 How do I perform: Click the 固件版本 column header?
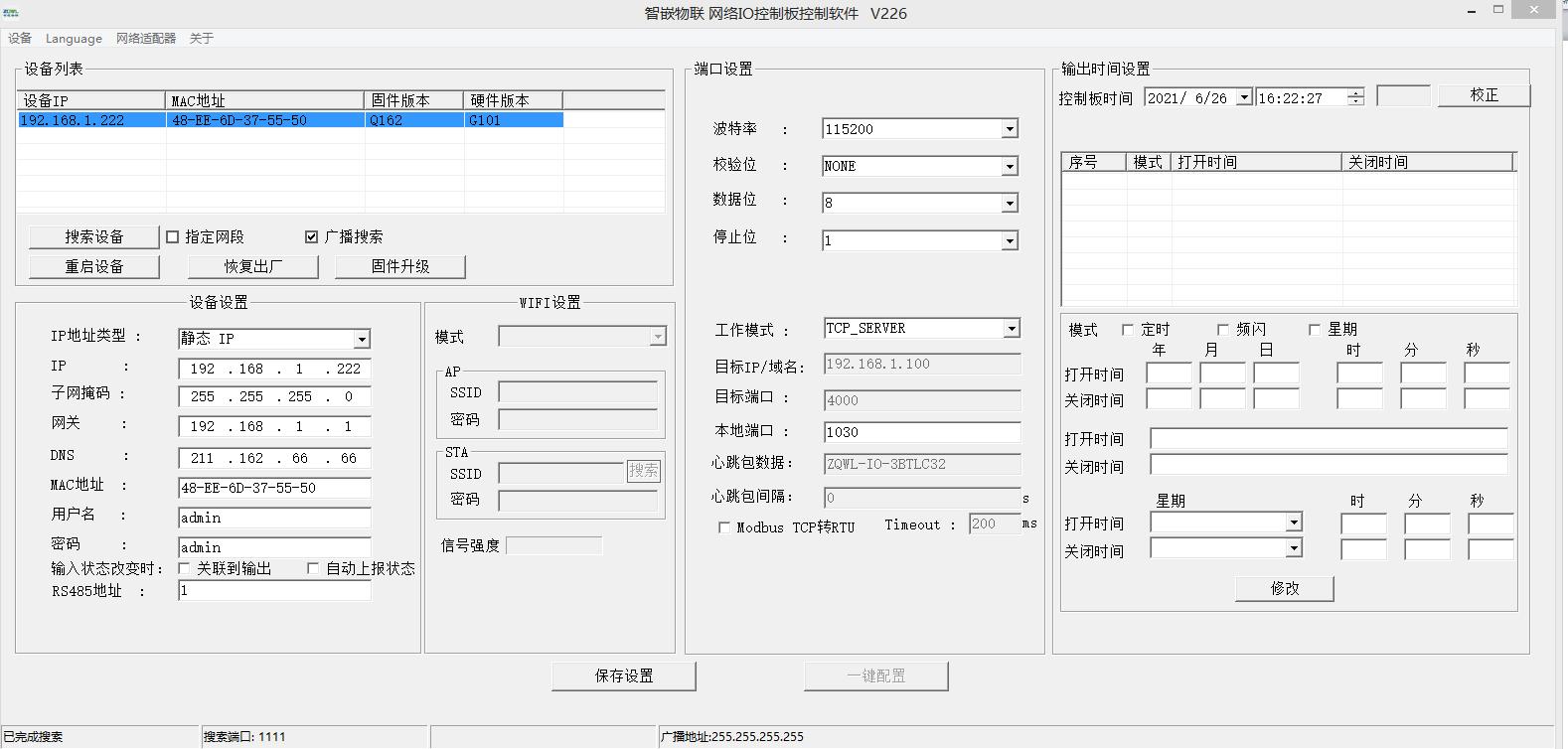coord(414,100)
